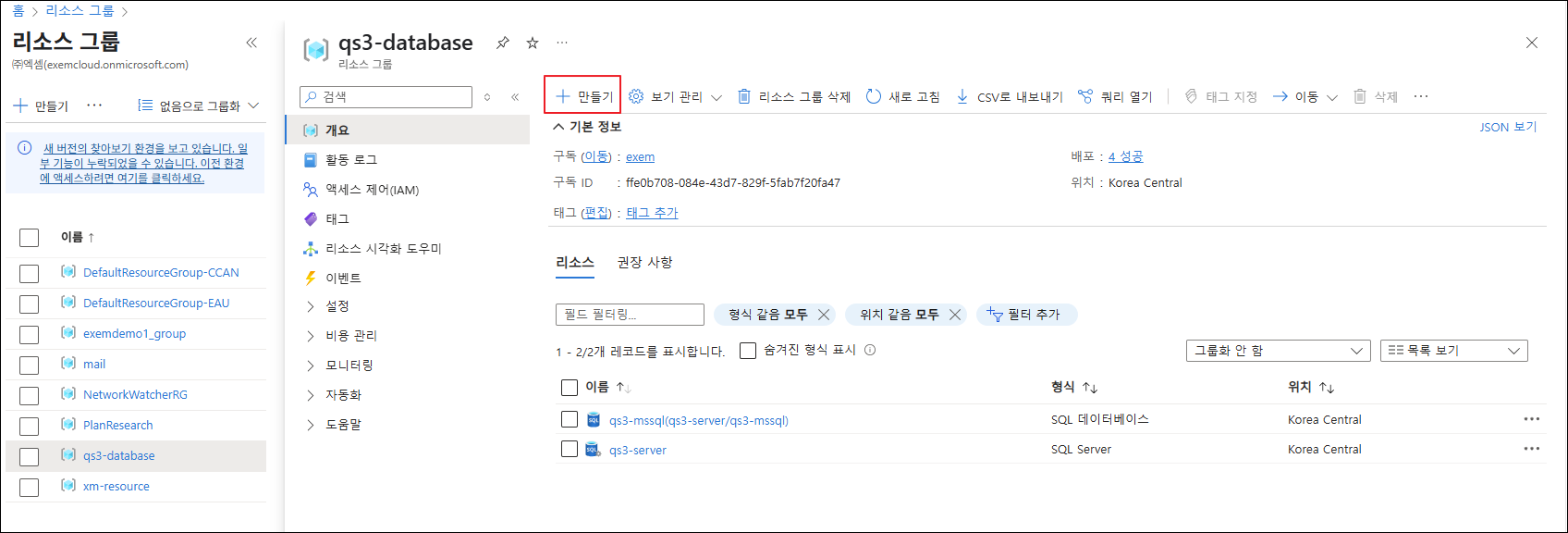Viewport: 1568px width, 533px height.
Task: Export resources with CSV로 내보내기
Action: pos(1009,96)
